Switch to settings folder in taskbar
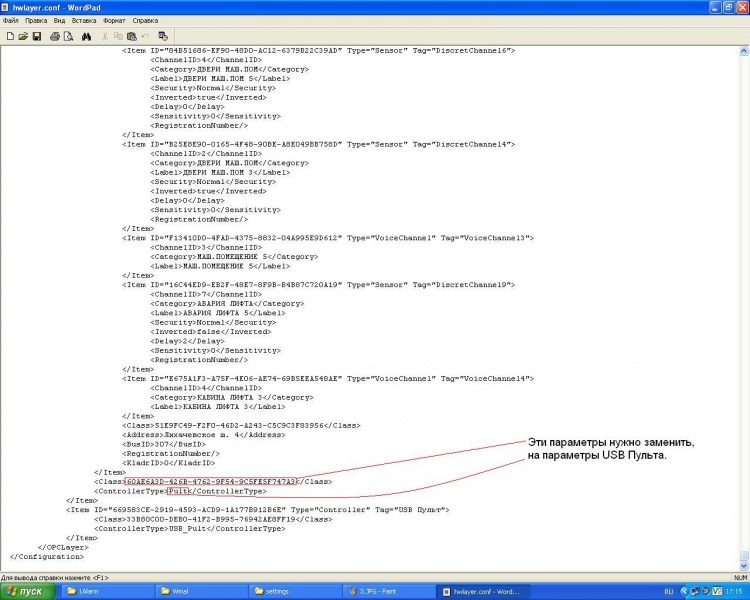The height and width of the screenshot is (600, 750). (x=290, y=592)
